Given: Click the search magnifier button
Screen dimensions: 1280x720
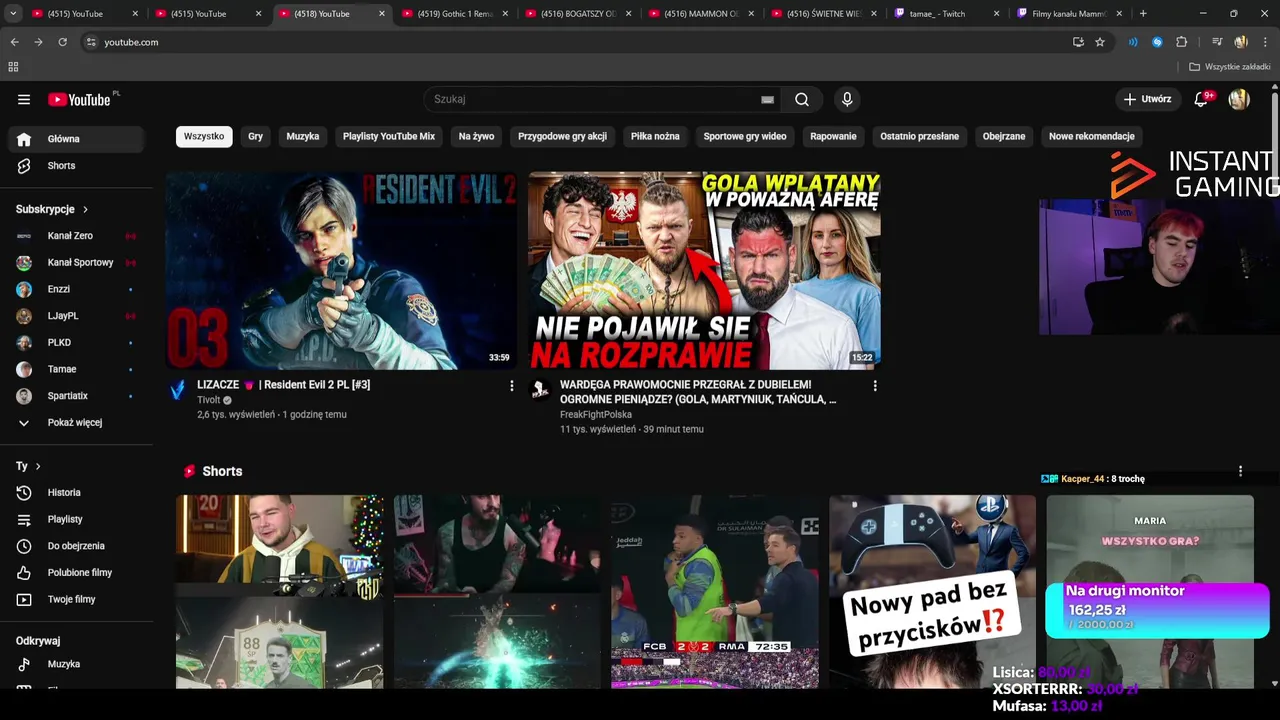Looking at the screenshot, I should click(x=802, y=99).
